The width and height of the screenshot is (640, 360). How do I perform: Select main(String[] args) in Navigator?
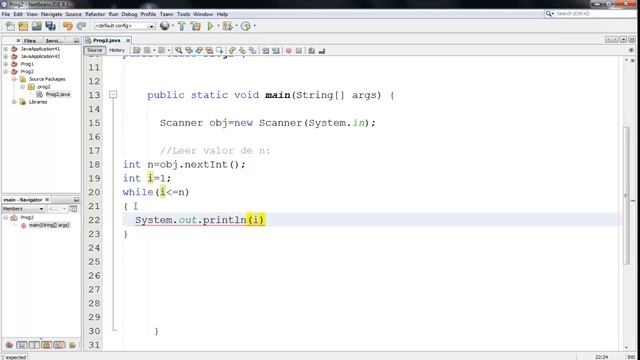(x=49, y=225)
